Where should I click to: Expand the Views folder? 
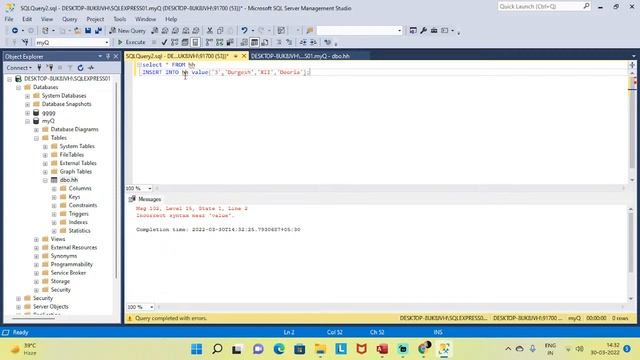pyautogui.click(x=36, y=239)
